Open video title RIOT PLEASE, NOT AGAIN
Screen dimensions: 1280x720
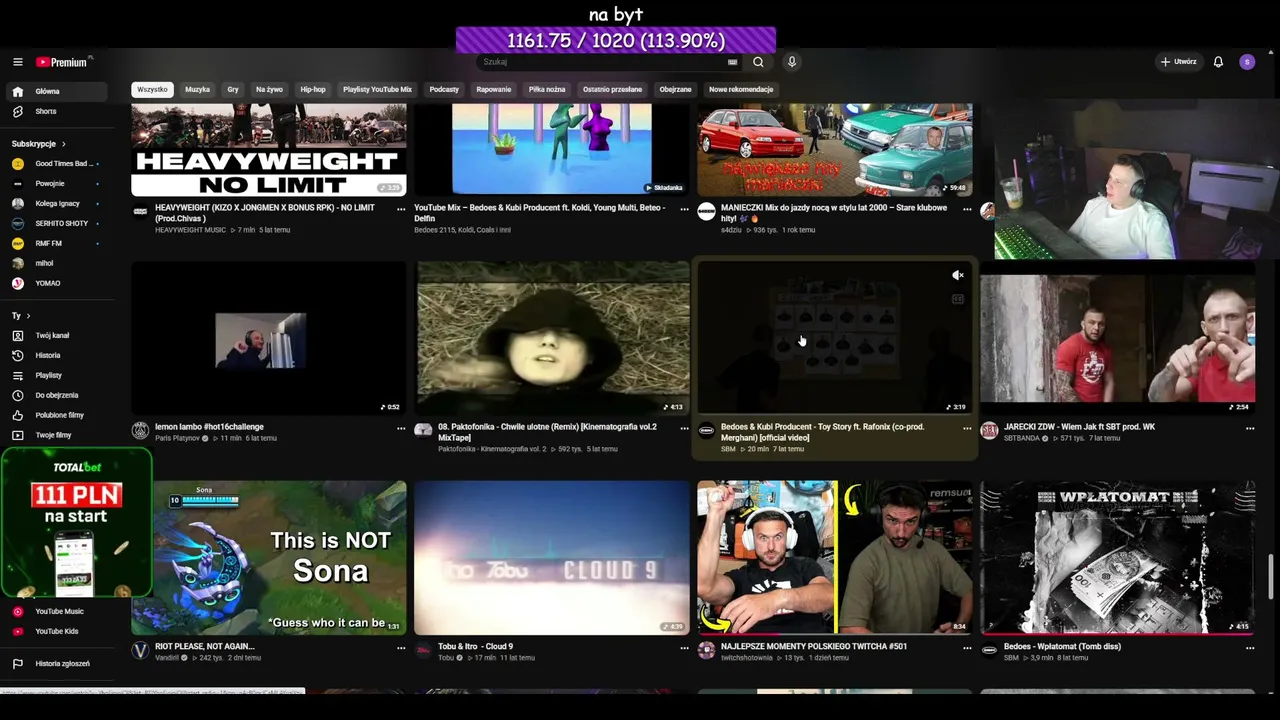(205, 646)
